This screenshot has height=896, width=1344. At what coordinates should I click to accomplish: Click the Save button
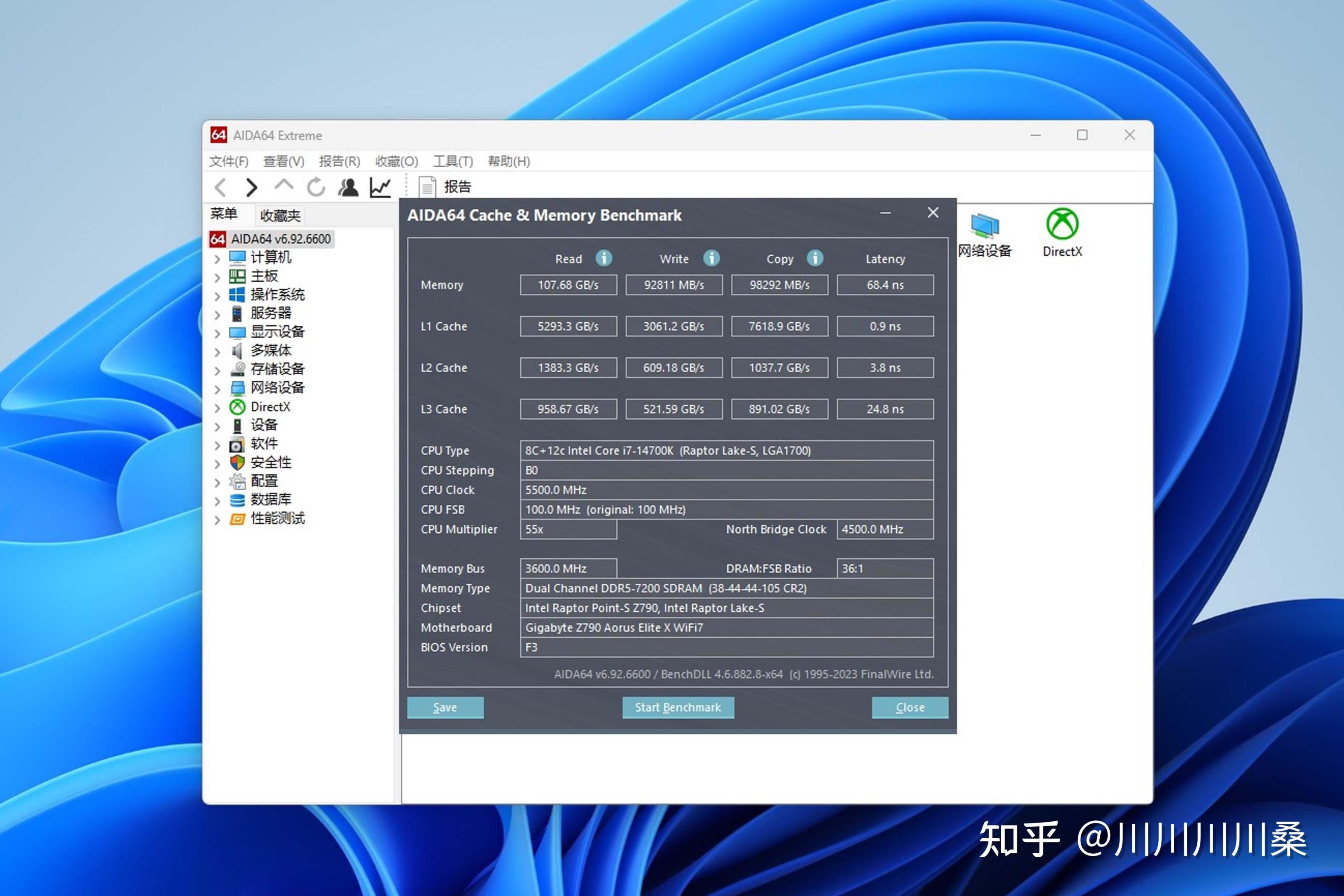pos(445,707)
